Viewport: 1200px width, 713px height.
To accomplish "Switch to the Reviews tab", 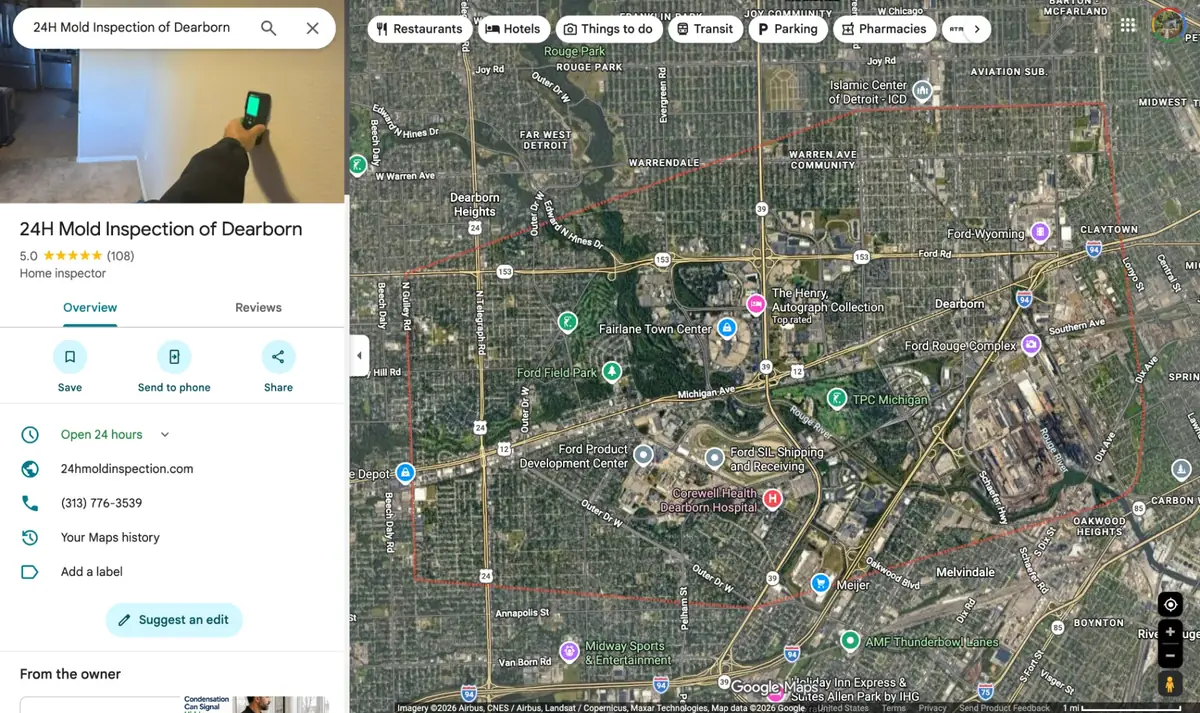I will coord(258,308).
